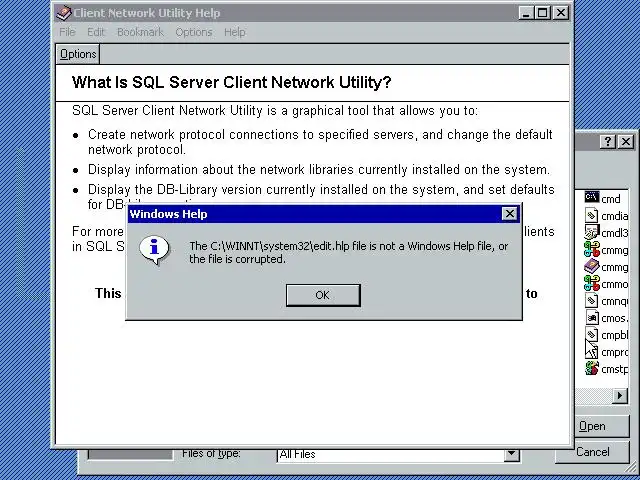This screenshot has width=640, height=480.
Task: Minimize the Client Network Utility Help window
Action: [526, 13]
